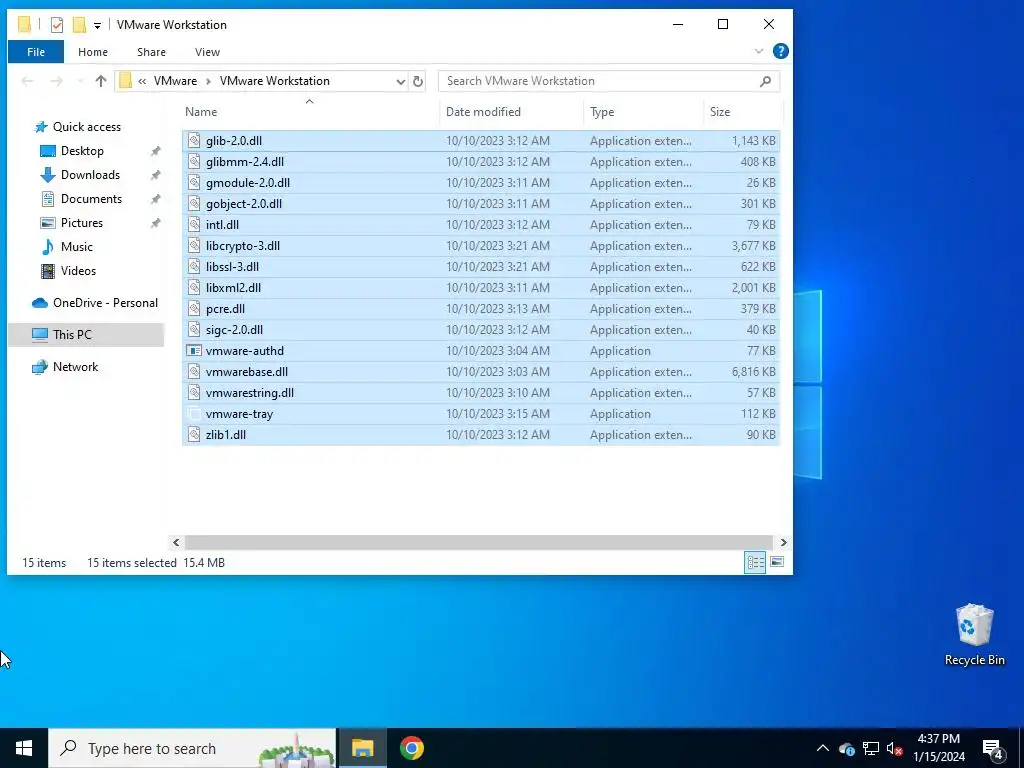Expand the breadcrumb chevron after VMware

pyautogui.click(x=208, y=81)
